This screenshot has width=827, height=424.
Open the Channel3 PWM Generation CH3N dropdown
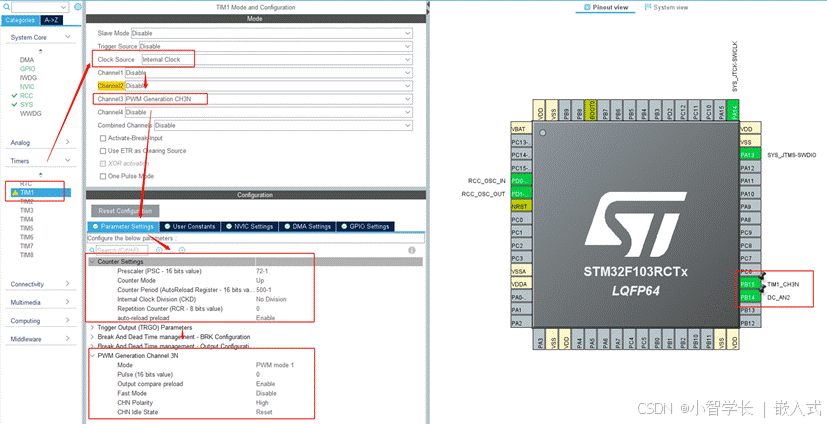click(x=268, y=99)
